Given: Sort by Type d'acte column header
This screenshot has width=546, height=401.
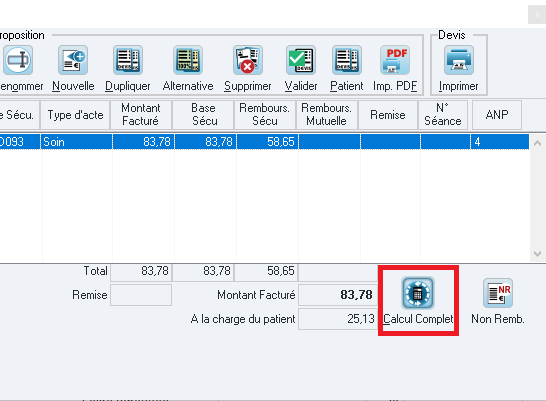Looking at the screenshot, I should click(75, 115).
